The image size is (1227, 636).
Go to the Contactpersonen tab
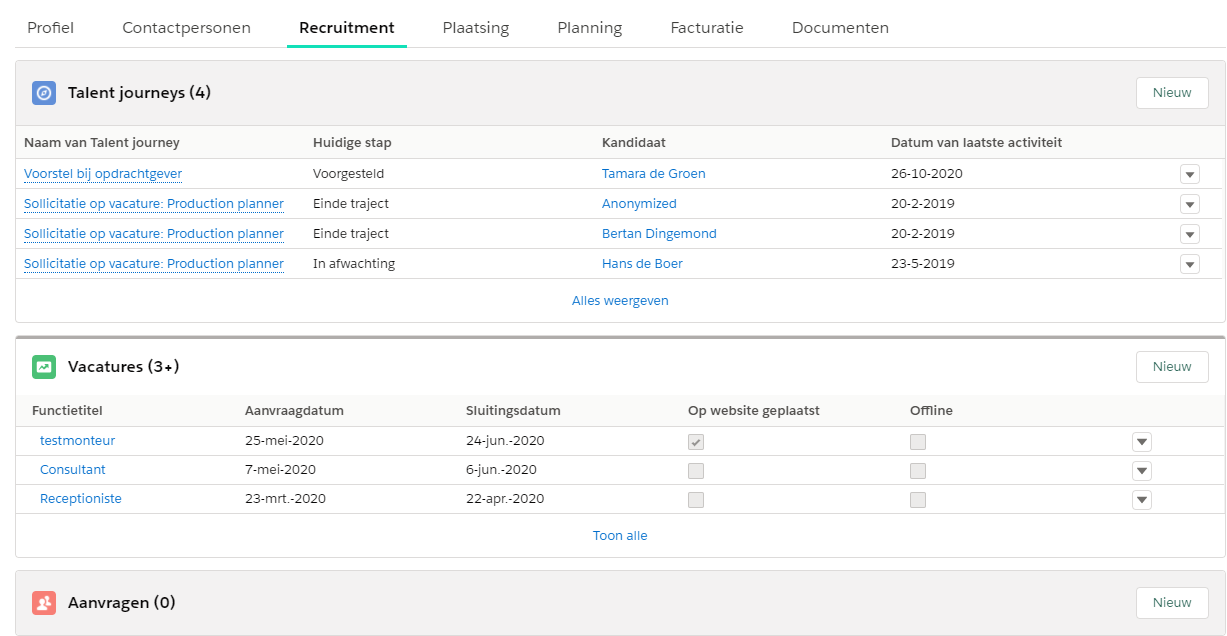tap(186, 28)
